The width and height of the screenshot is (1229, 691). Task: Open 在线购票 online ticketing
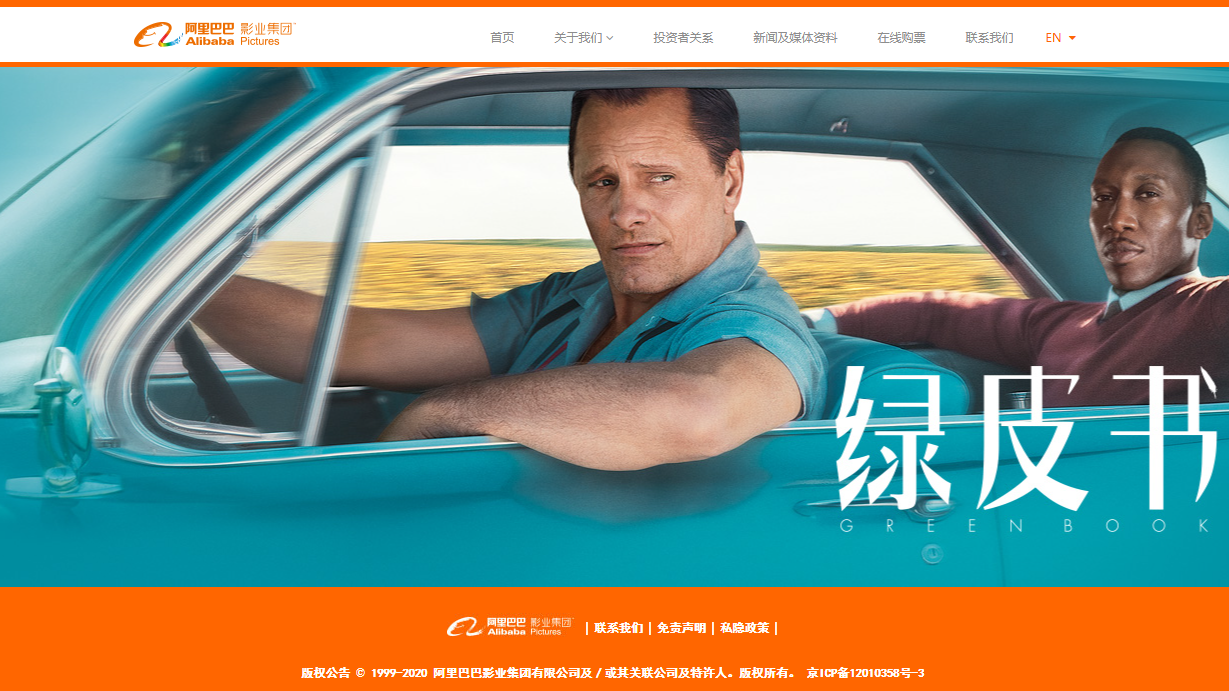[901, 38]
